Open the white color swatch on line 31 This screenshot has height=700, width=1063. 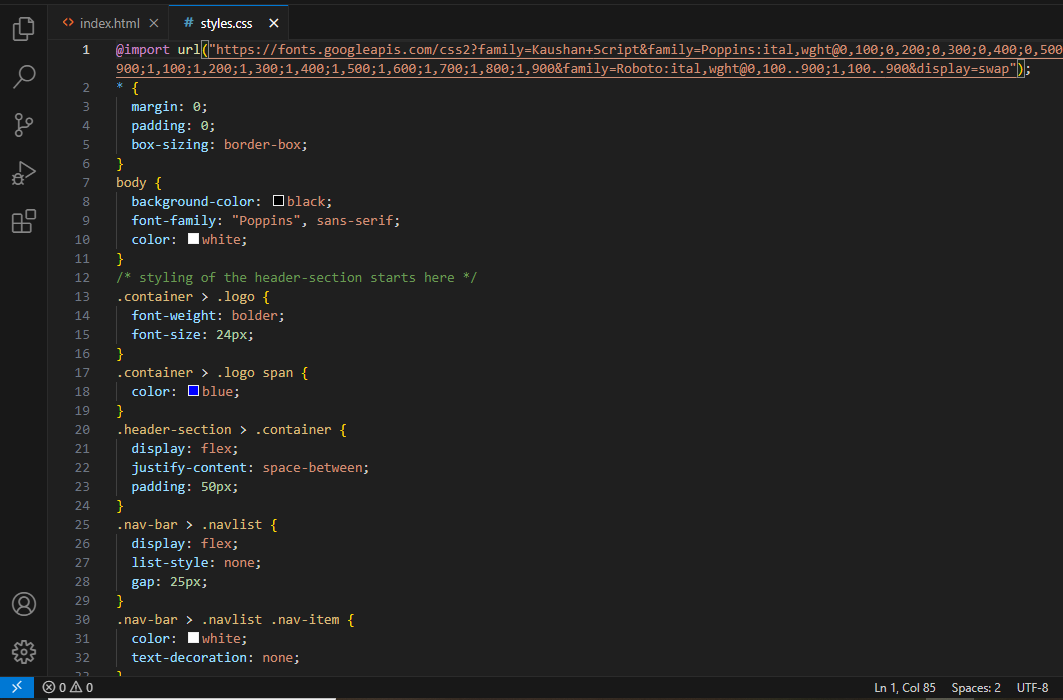[193, 638]
